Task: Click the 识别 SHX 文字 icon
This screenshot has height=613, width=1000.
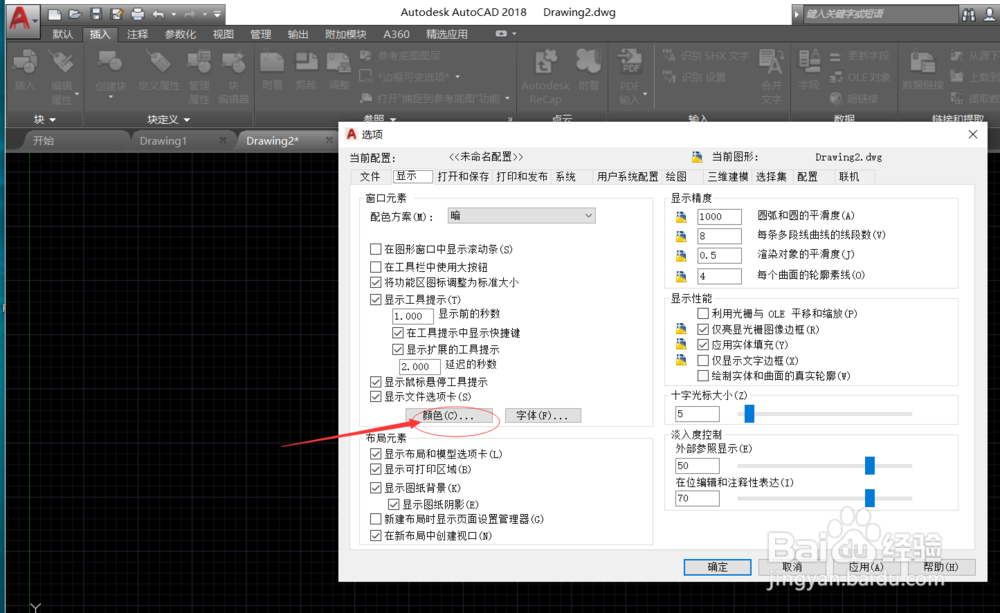Action: coord(669,56)
